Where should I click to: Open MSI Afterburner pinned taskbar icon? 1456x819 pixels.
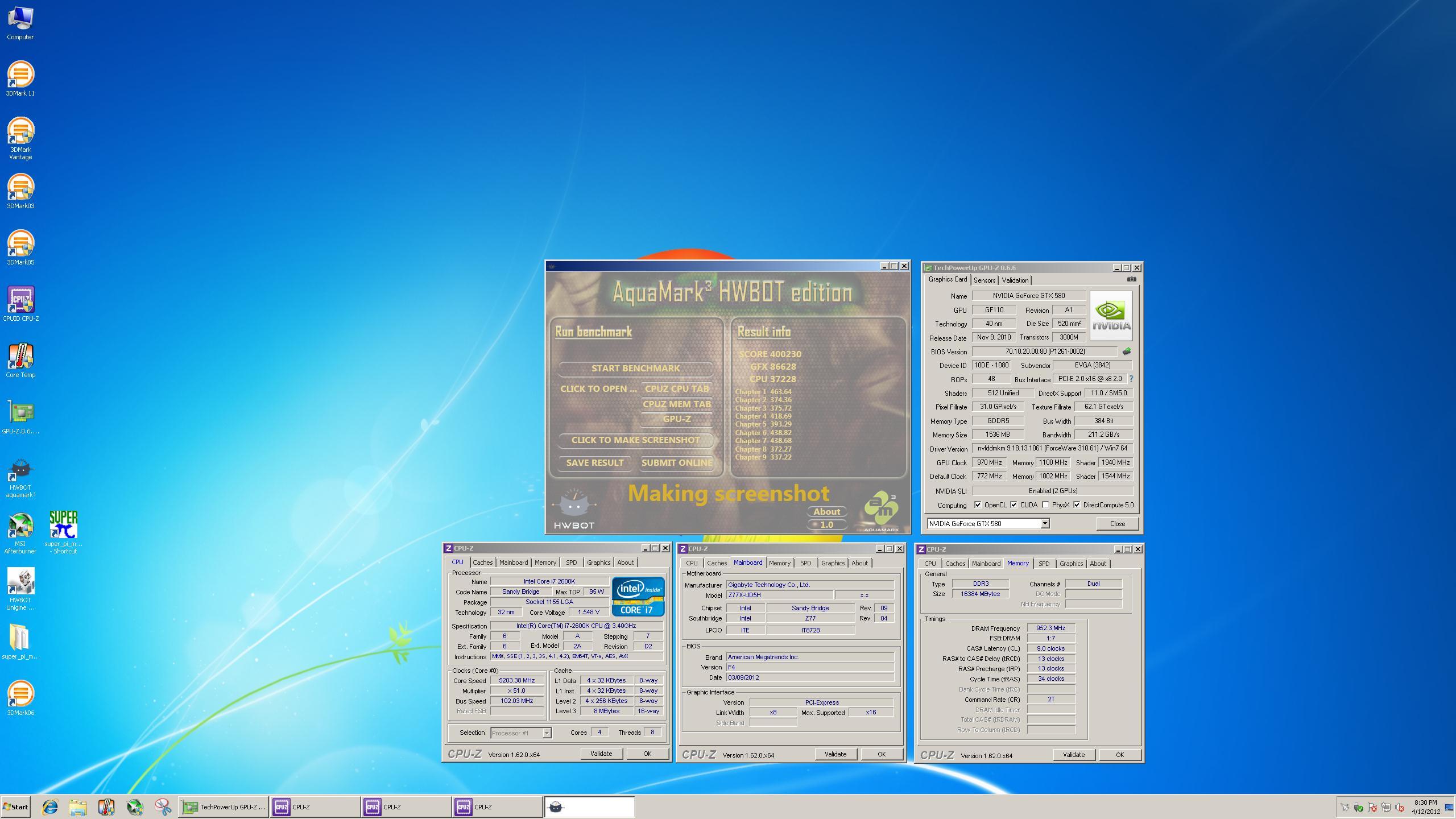tap(135, 807)
